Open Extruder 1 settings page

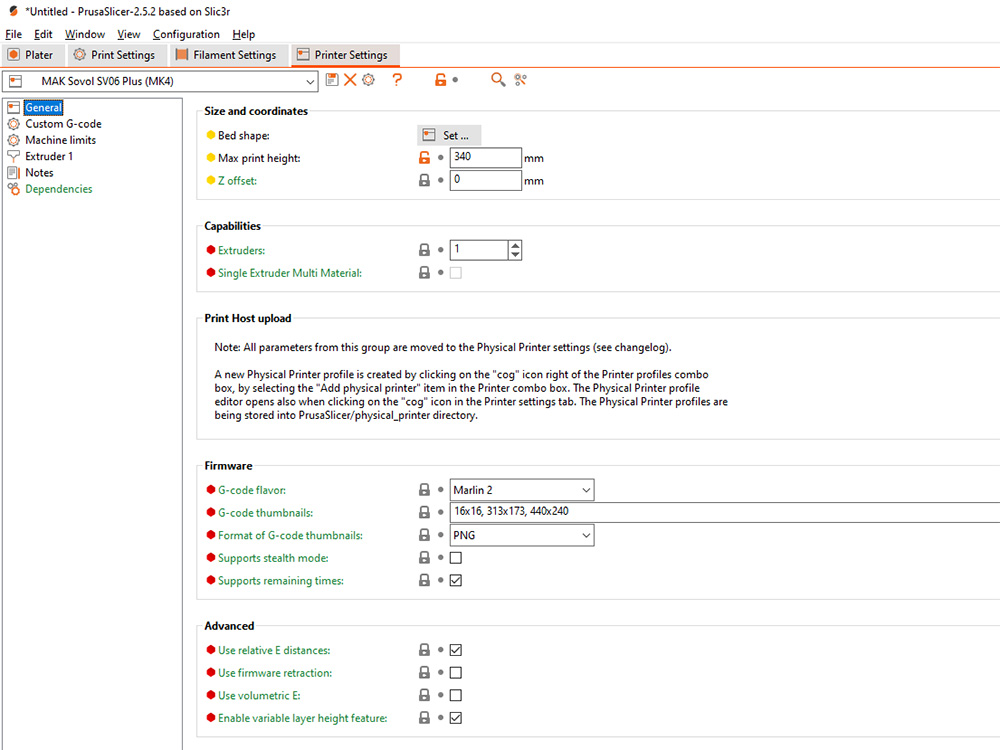(x=49, y=156)
